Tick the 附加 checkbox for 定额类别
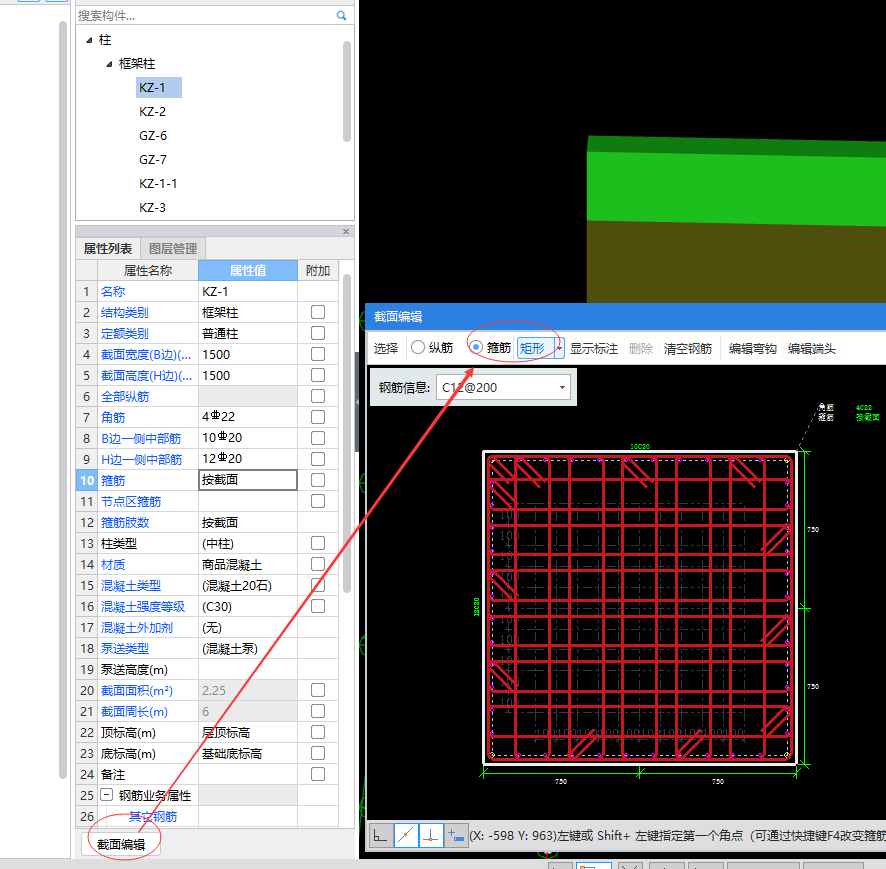 click(x=318, y=333)
